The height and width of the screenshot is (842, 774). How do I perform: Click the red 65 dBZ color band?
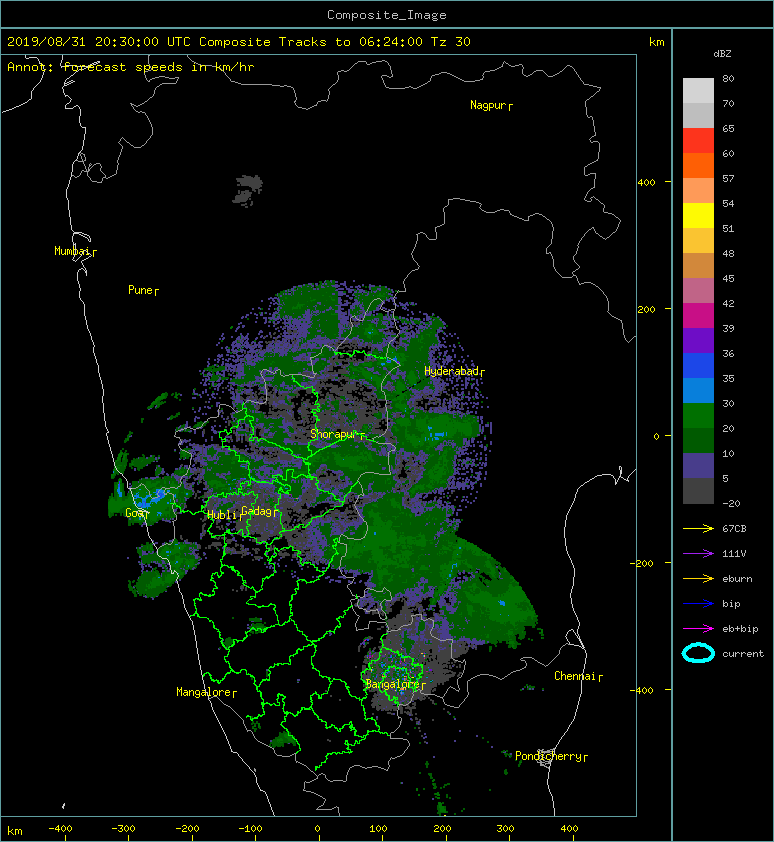click(698, 140)
